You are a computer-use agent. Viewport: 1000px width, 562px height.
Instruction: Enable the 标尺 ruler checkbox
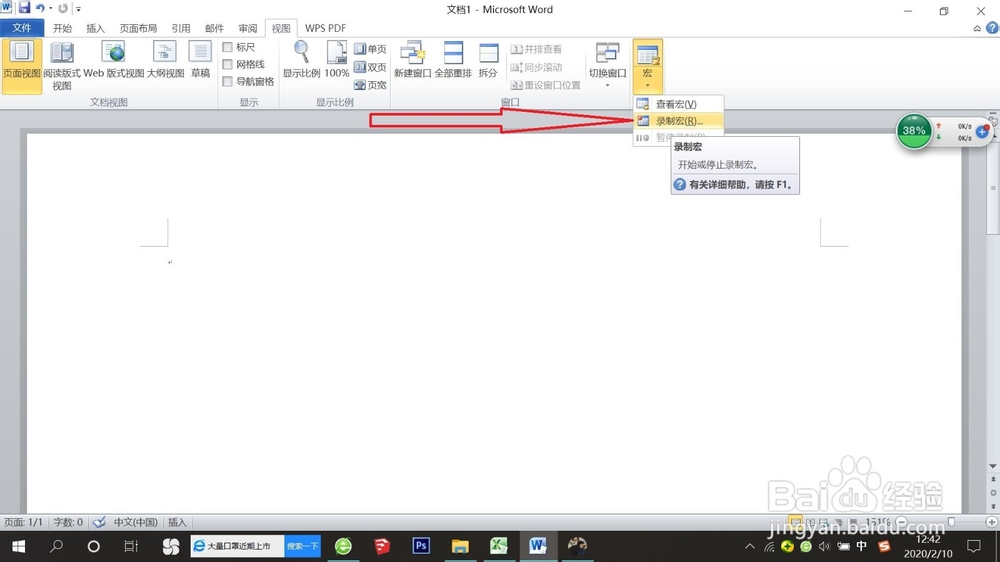228,47
